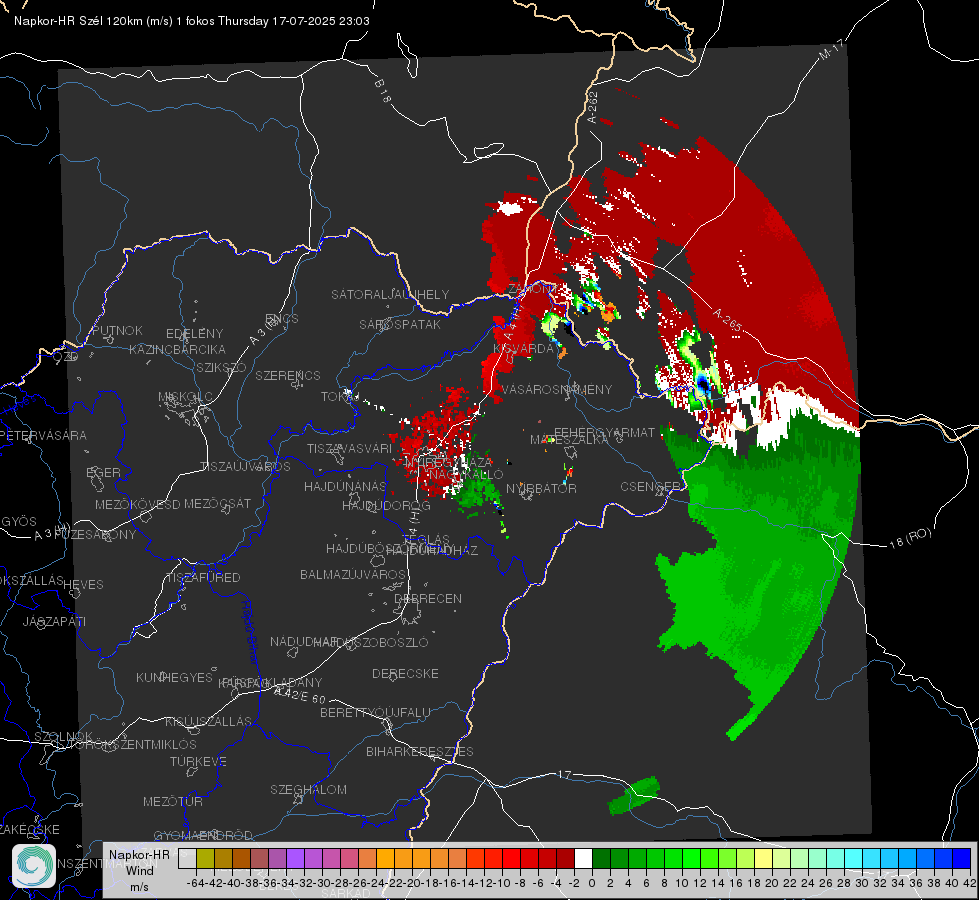Click the EGER town label
979x900 pixels.
[x=104, y=473]
